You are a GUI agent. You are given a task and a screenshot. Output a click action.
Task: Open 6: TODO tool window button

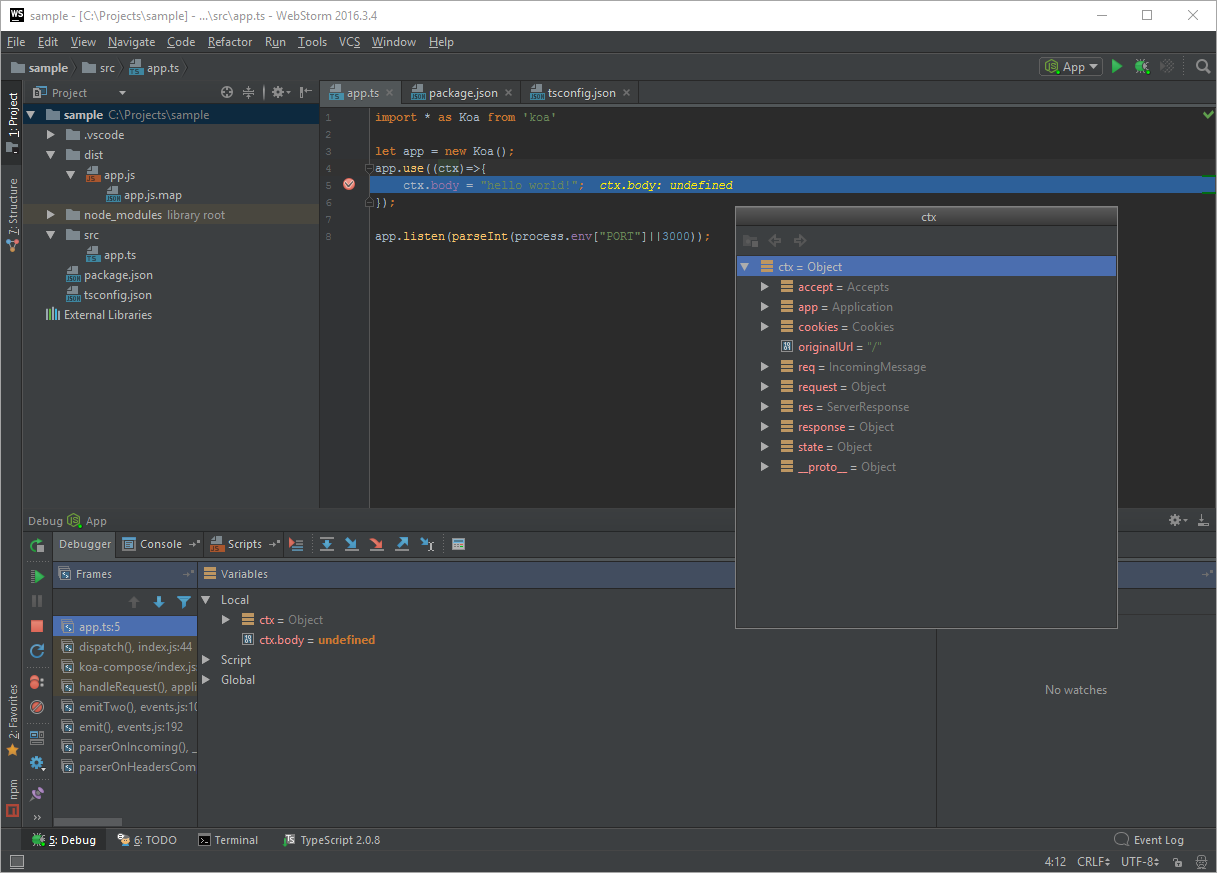click(147, 840)
